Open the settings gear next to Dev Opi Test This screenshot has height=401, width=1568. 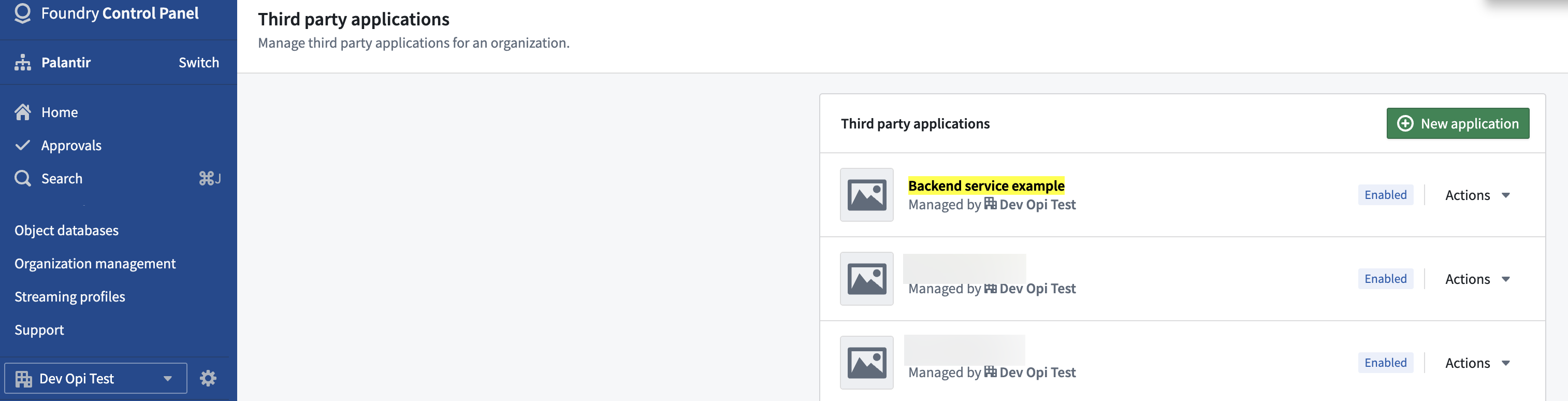tap(209, 378)
